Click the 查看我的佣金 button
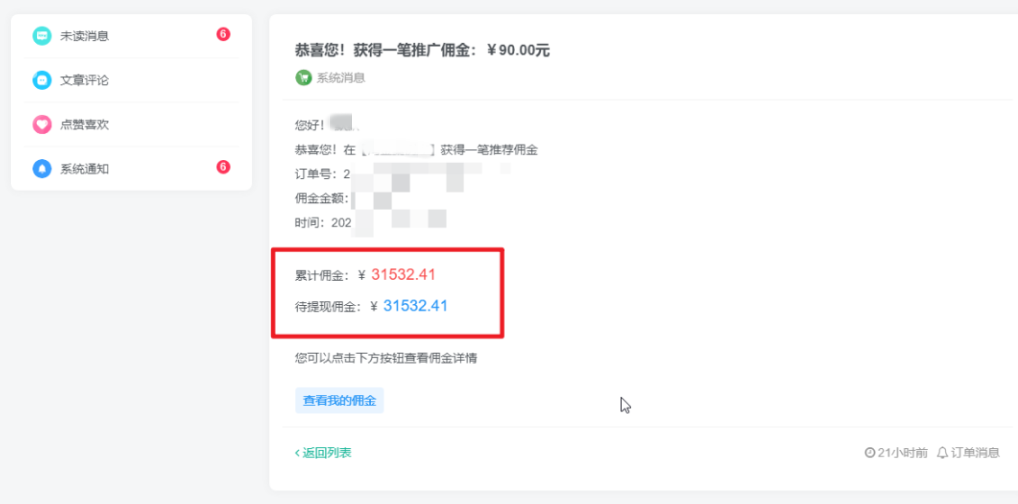 [x=340, y=401]
